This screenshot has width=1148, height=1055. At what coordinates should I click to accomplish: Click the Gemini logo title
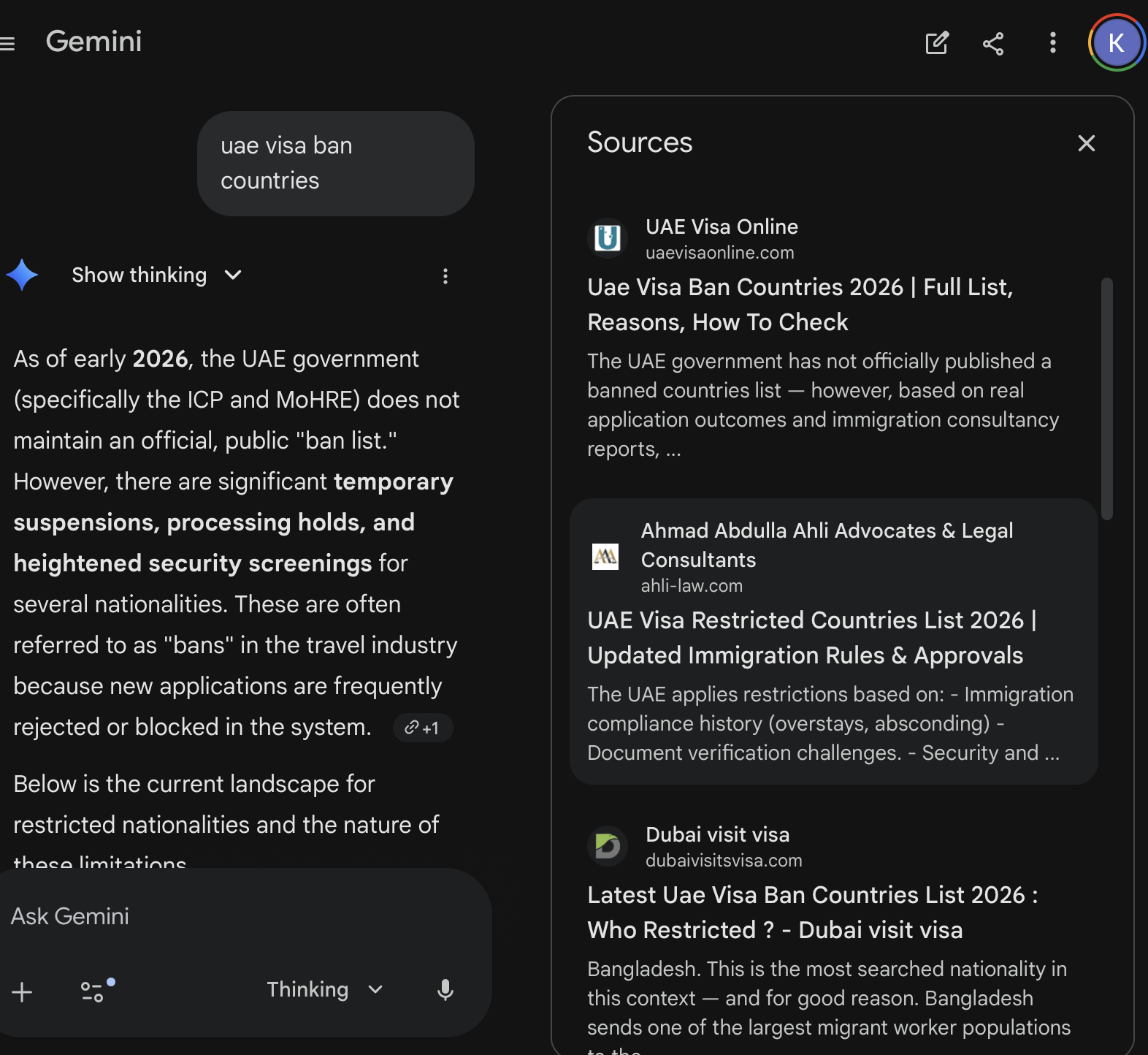pyautogui.click(x=94, y=42)
